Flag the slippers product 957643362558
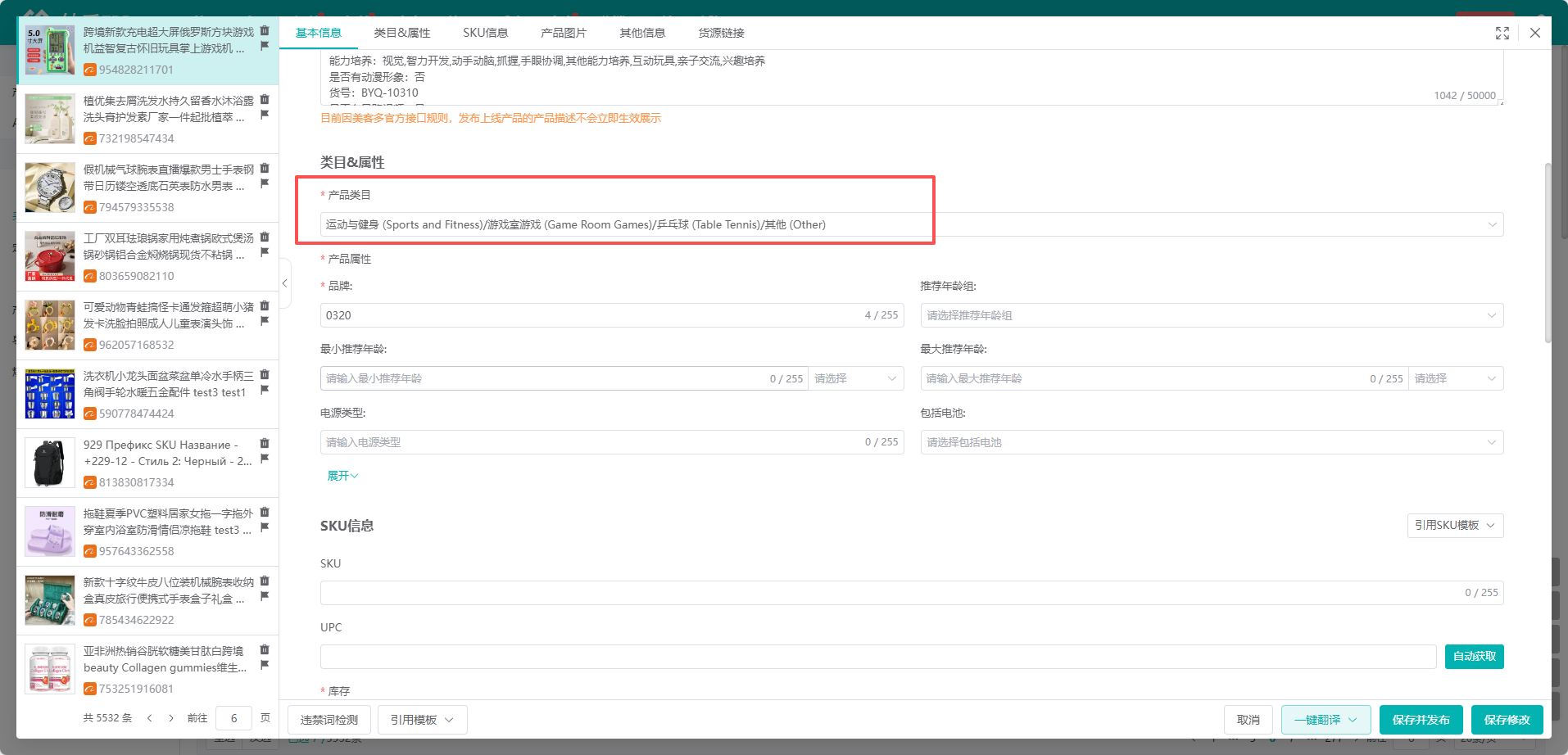This screenshot has height=755, width=1568. pyautogui.click(x=265, y=527)
